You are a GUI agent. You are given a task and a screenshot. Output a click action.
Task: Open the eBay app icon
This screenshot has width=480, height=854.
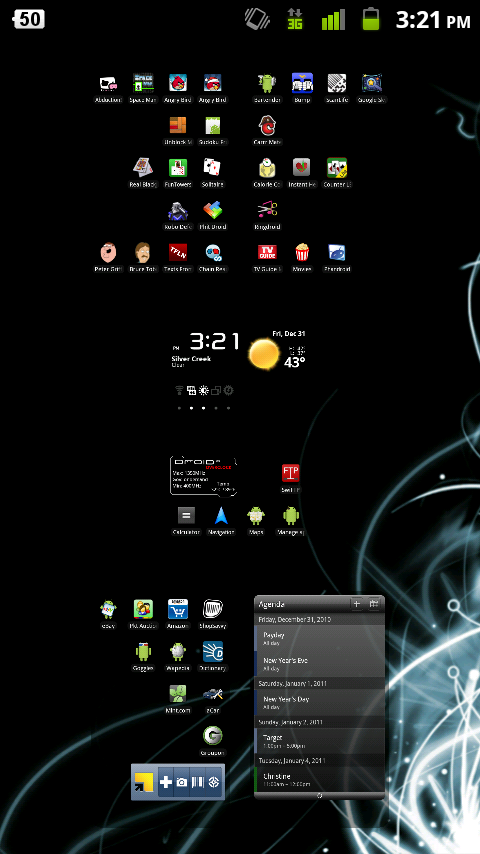(x=108, y=609)
